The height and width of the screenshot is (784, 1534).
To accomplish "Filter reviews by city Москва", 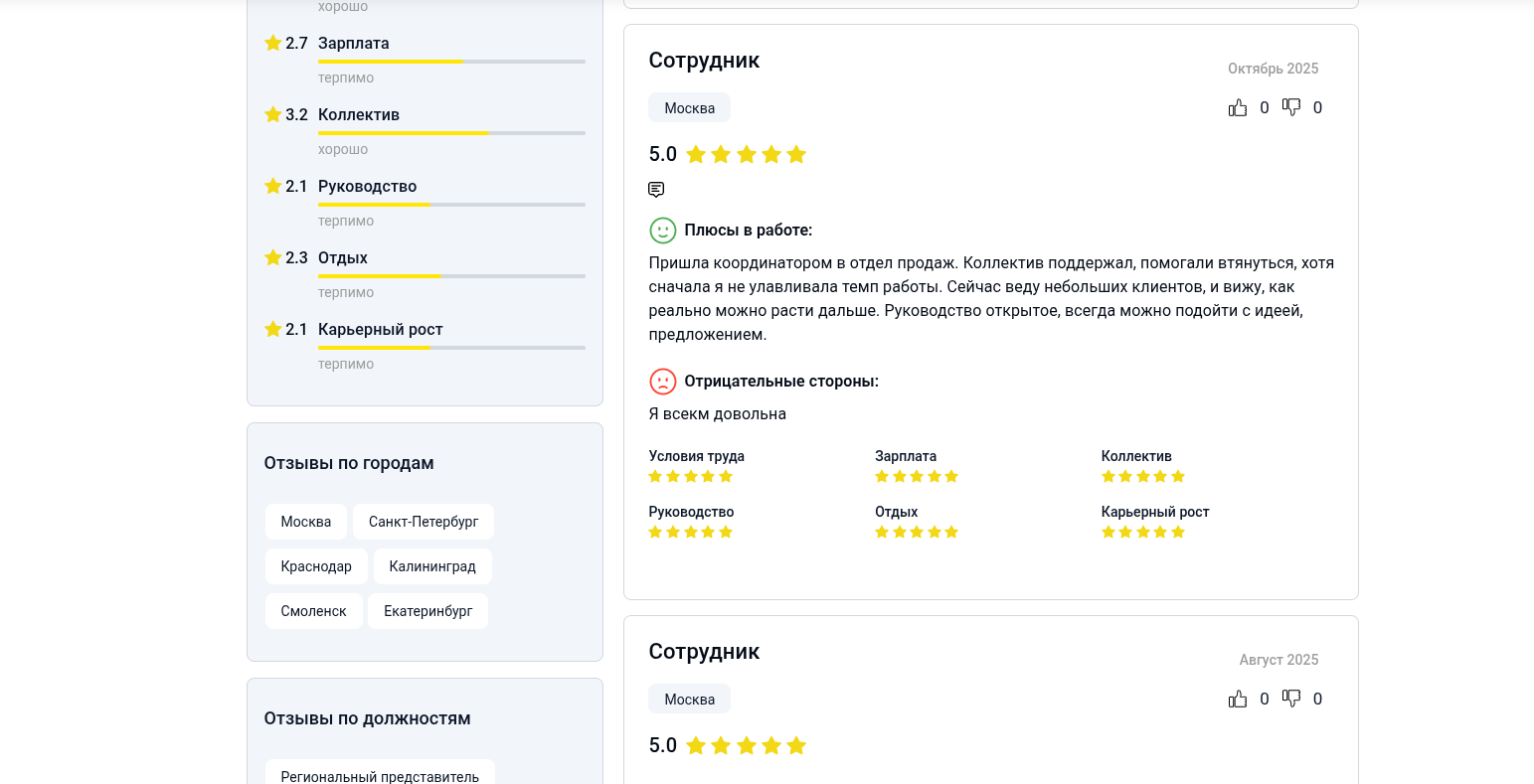I will coord(306,522).
